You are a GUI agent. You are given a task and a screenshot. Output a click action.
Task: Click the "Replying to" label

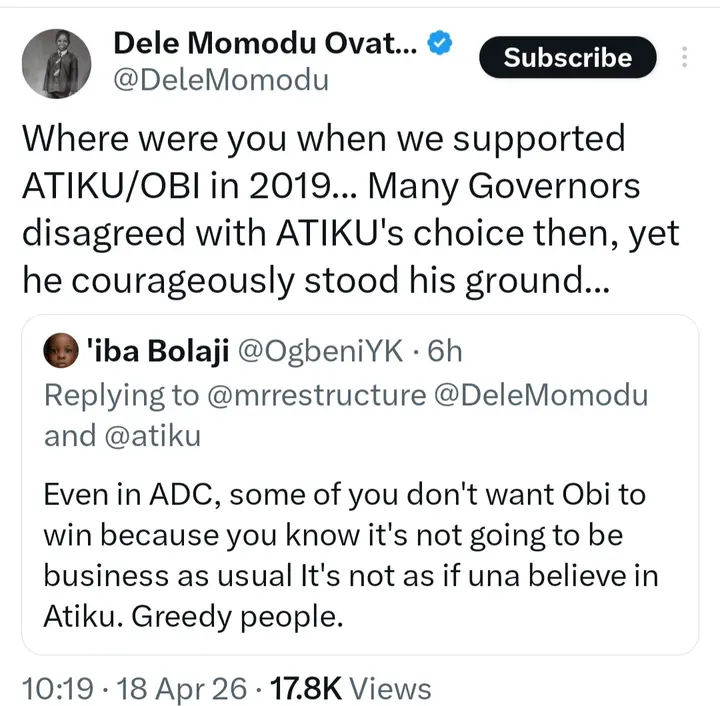coord(121,394)
